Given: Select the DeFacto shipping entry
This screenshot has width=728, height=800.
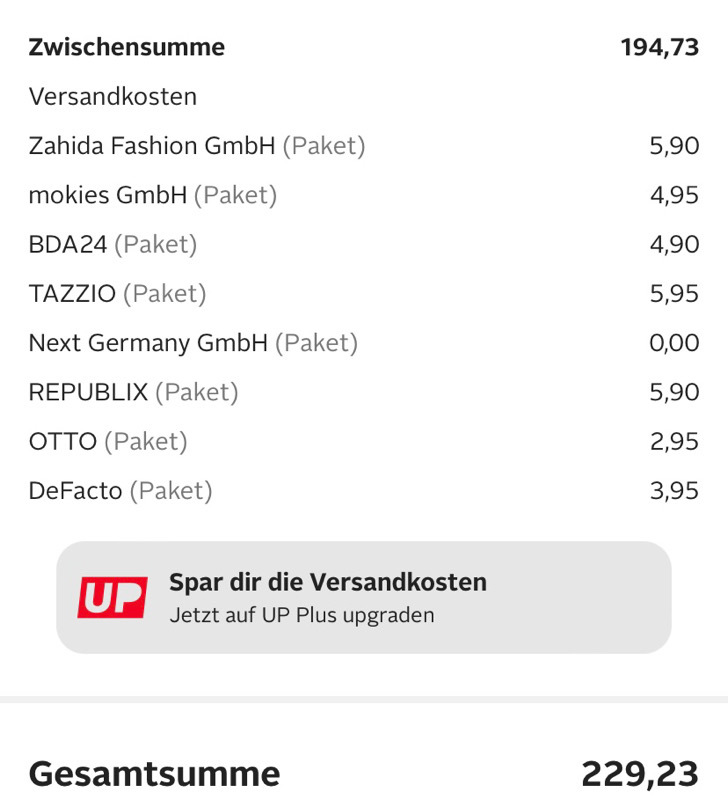Looking at the screenshot, I should tap(364, 491).
